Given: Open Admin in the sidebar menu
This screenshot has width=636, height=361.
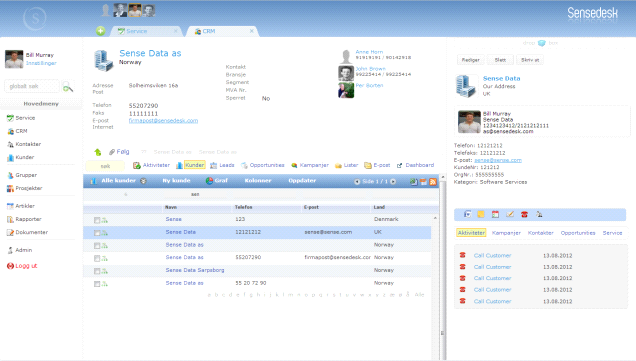Looking at the screenshot, I should [24, 250].
